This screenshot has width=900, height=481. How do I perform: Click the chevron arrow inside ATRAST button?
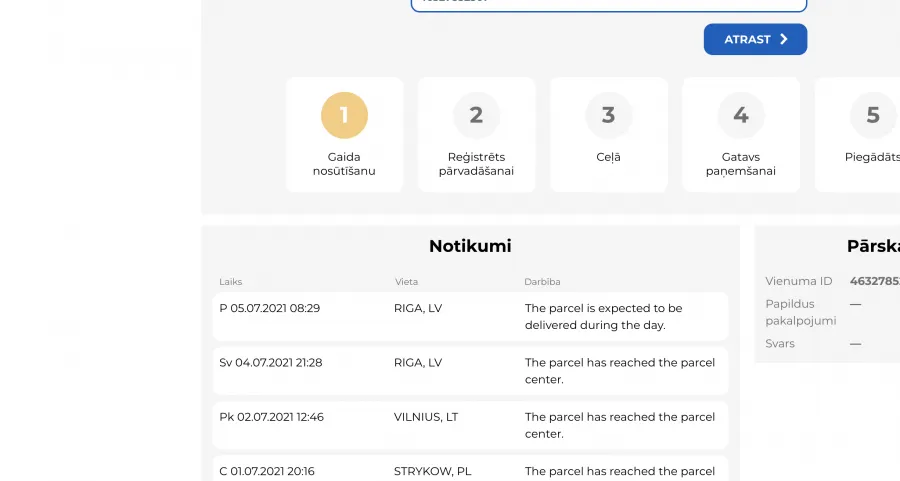[784, 39]
